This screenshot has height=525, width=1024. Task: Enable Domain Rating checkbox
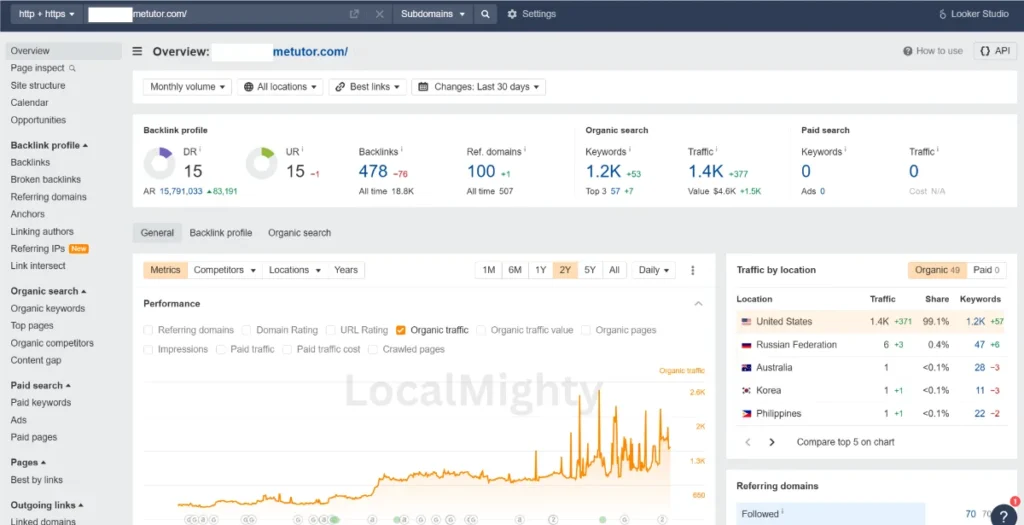tap(246, 330)
